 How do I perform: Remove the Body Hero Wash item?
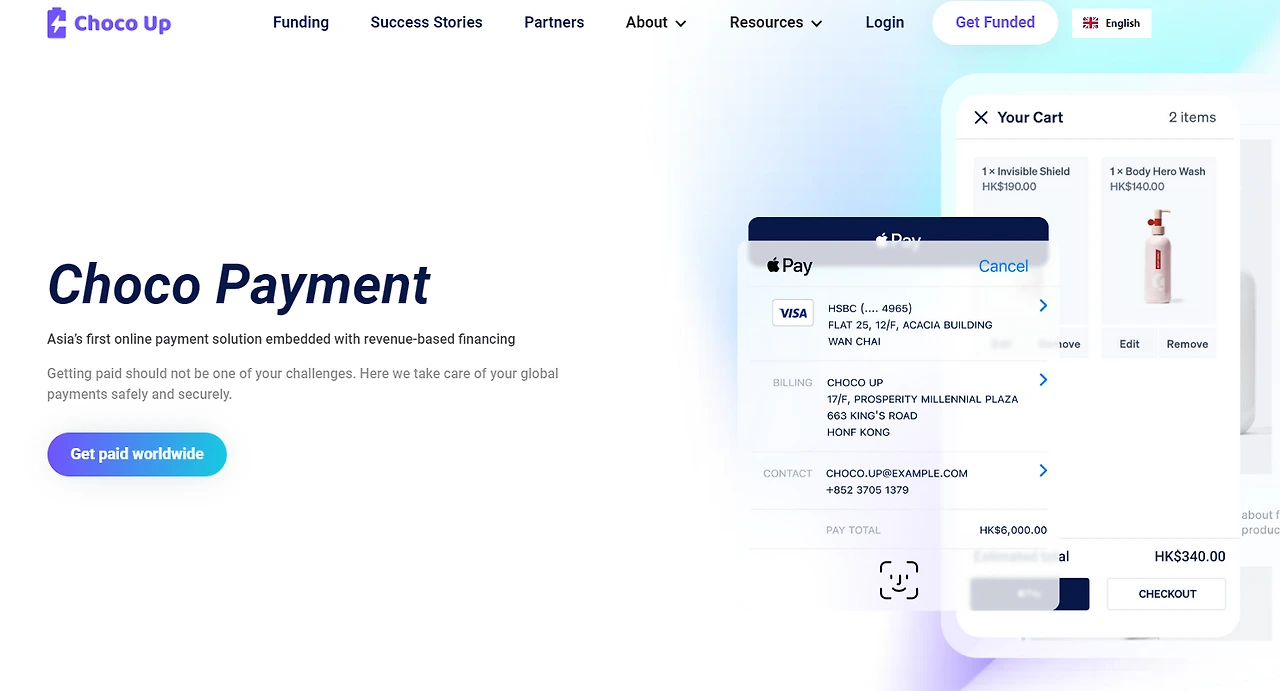click(1187, 344)
